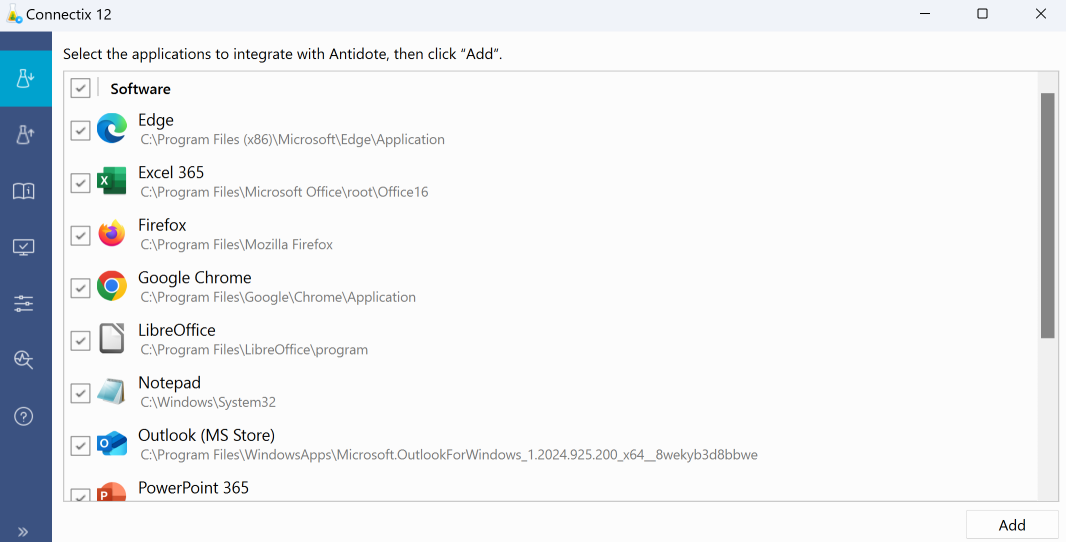The height and width of the screenshot is (542, 1066).
Task: Click the Software column header
Action: [x=140, y=89]
